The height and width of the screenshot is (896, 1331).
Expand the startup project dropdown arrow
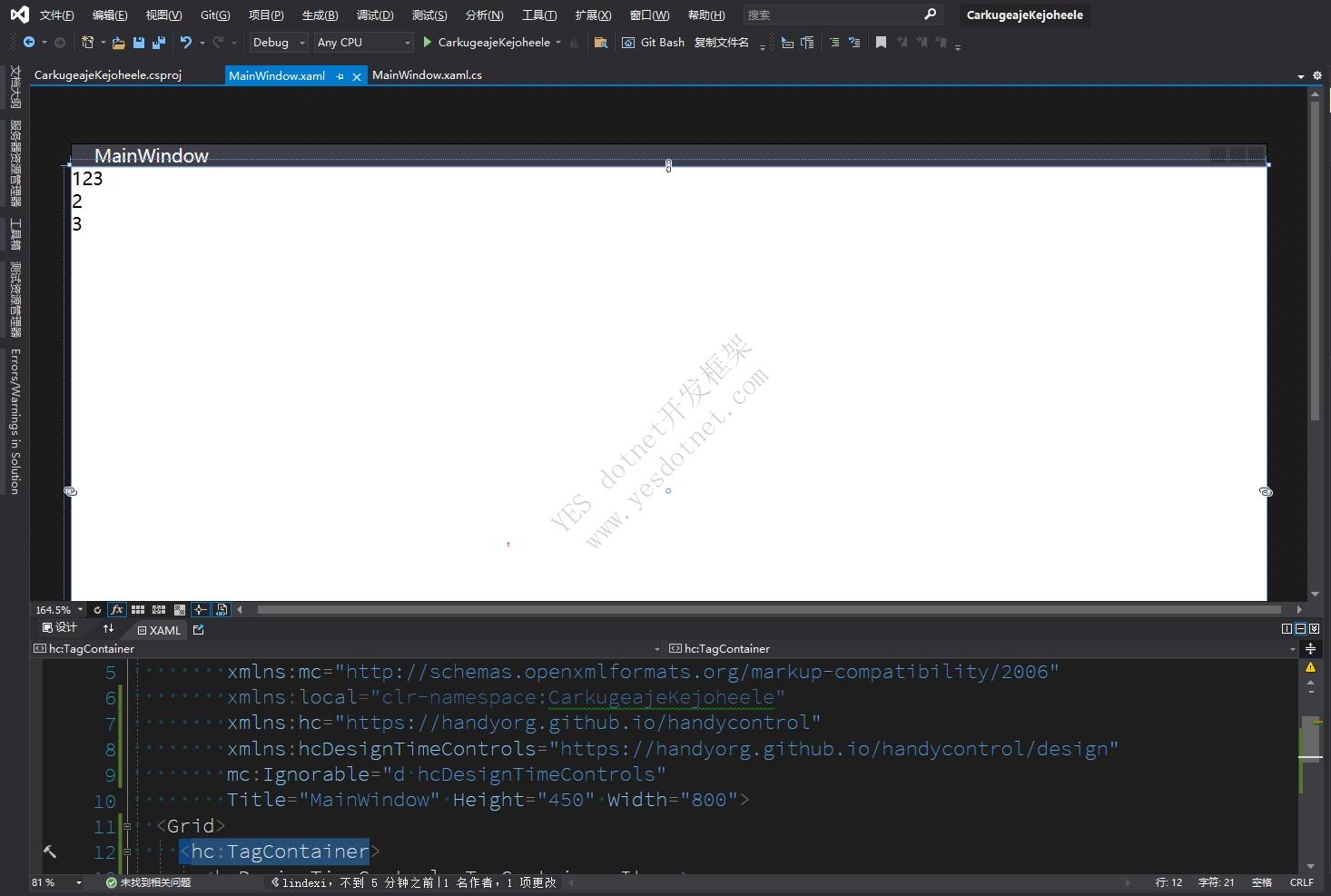[558, 43]
